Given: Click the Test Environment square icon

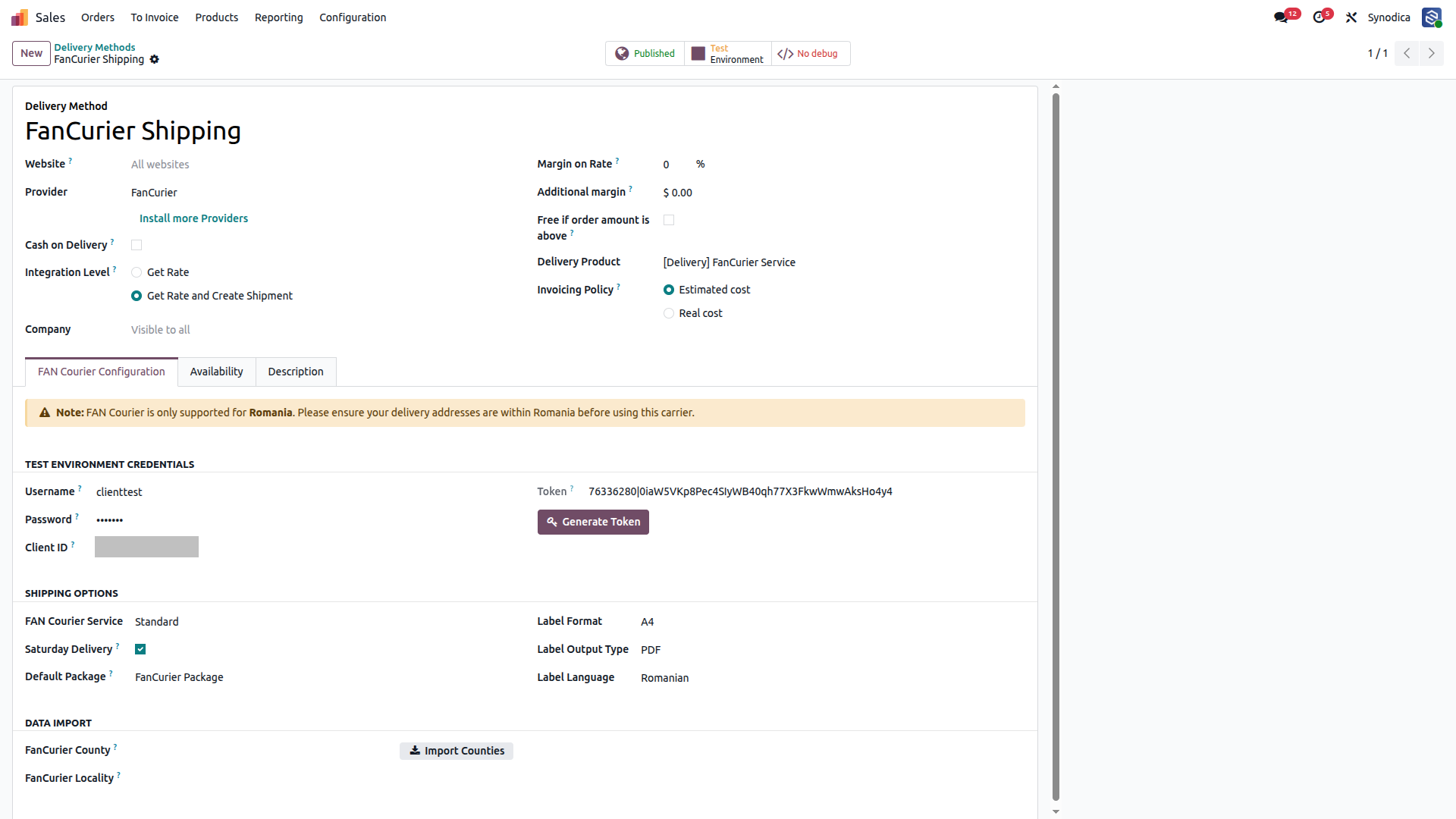Looking at the screenshot, I should click(x=698, y=54).
